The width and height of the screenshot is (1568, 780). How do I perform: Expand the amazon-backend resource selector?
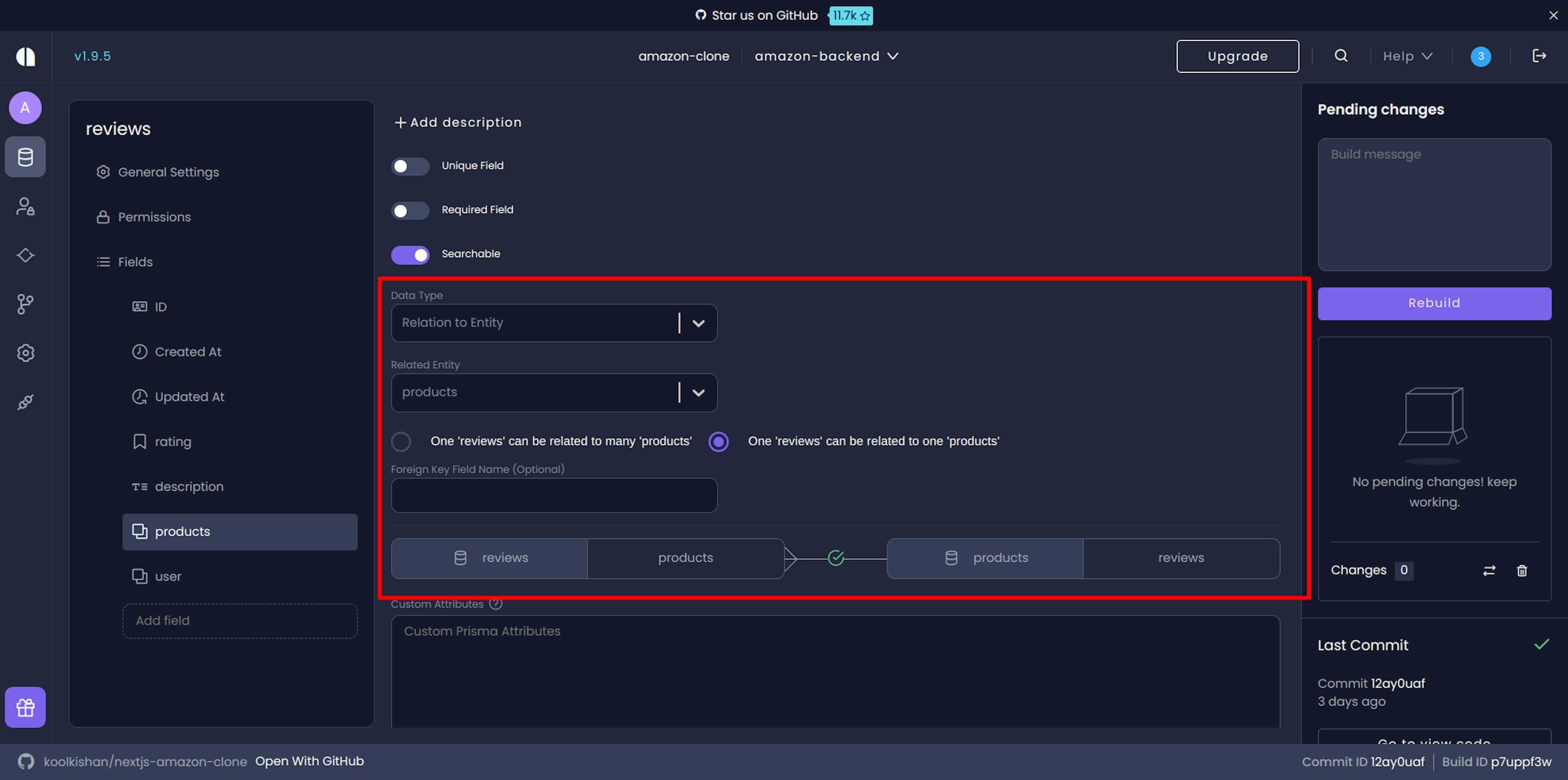[x=826, y=56]
